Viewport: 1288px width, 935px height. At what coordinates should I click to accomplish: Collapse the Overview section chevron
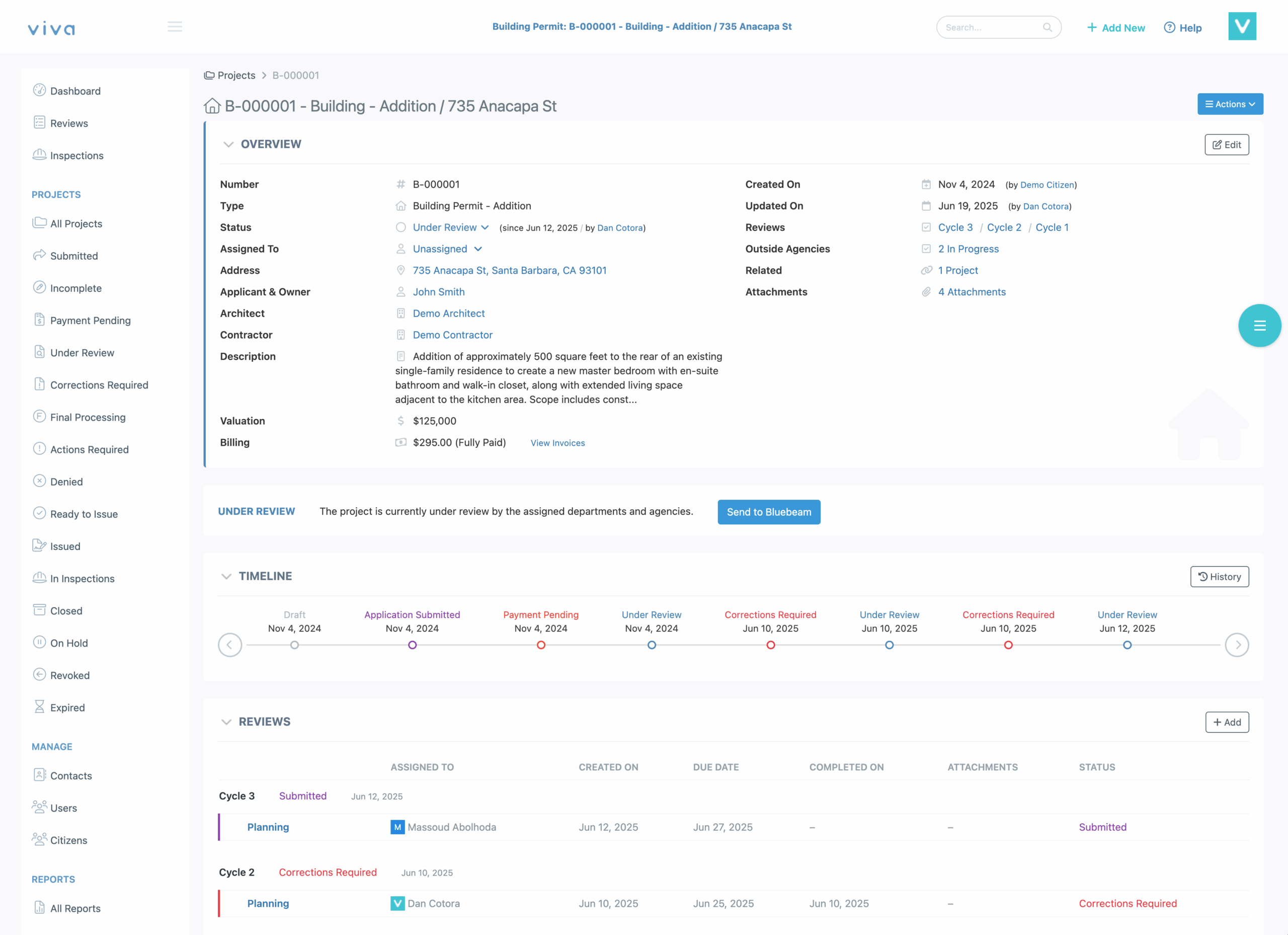click(228, 144)
